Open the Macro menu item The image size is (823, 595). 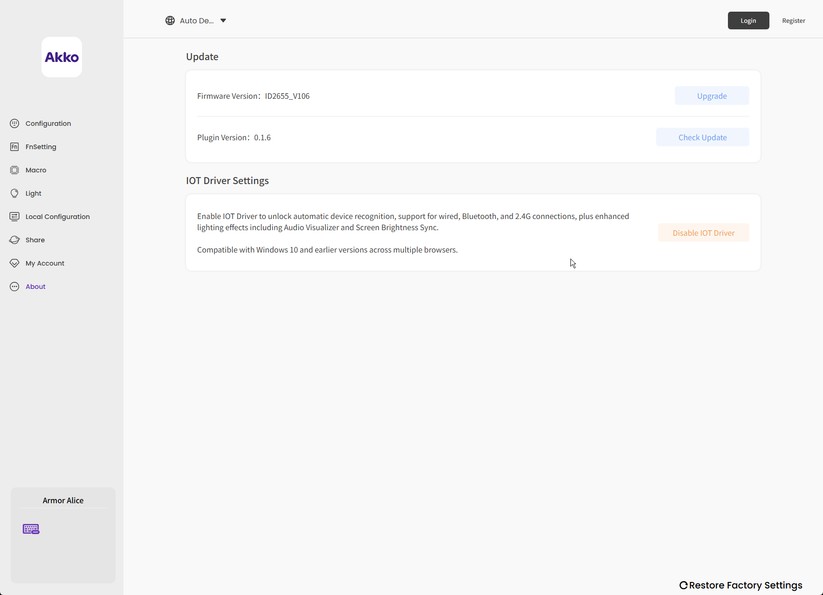36,170
